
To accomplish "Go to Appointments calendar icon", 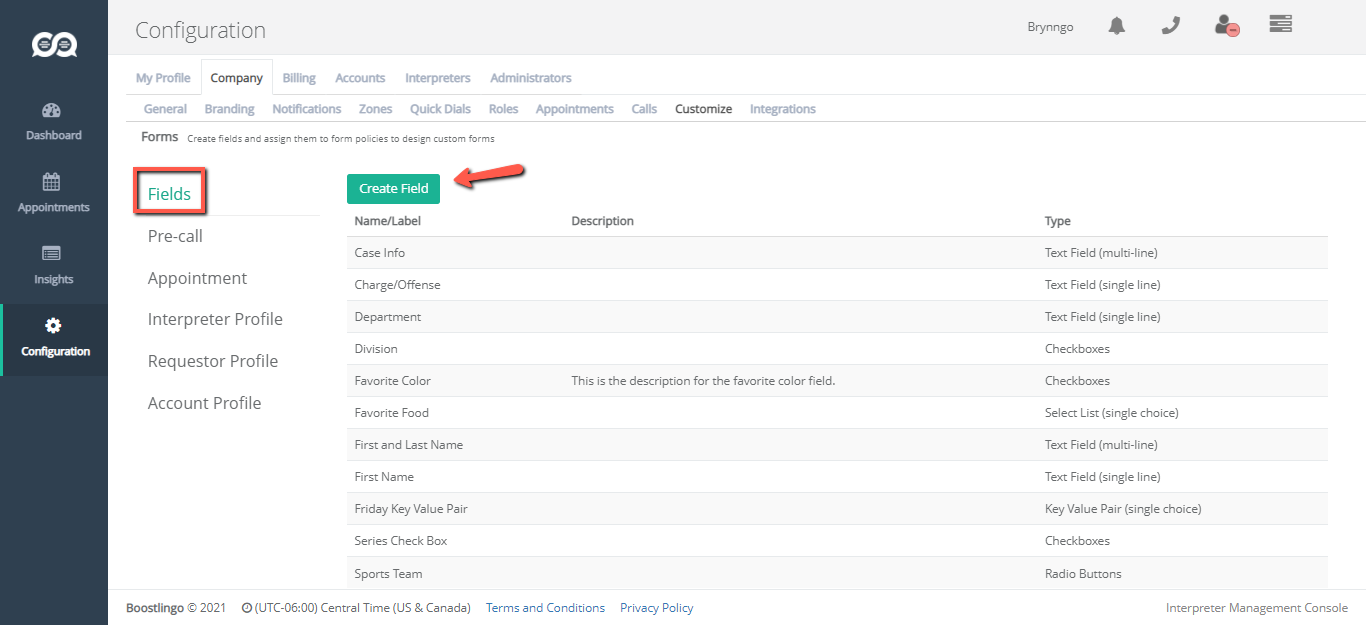I will coord(52,182).
